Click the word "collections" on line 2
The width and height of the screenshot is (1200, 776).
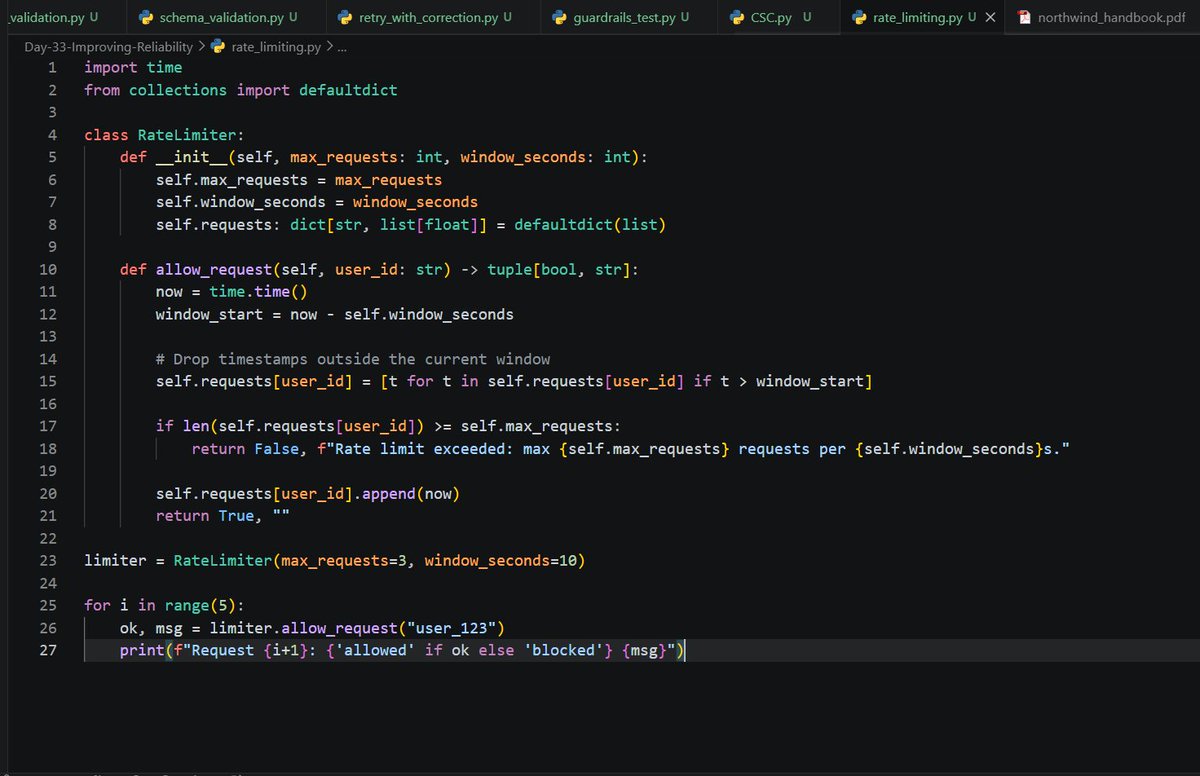pos(178,90)
